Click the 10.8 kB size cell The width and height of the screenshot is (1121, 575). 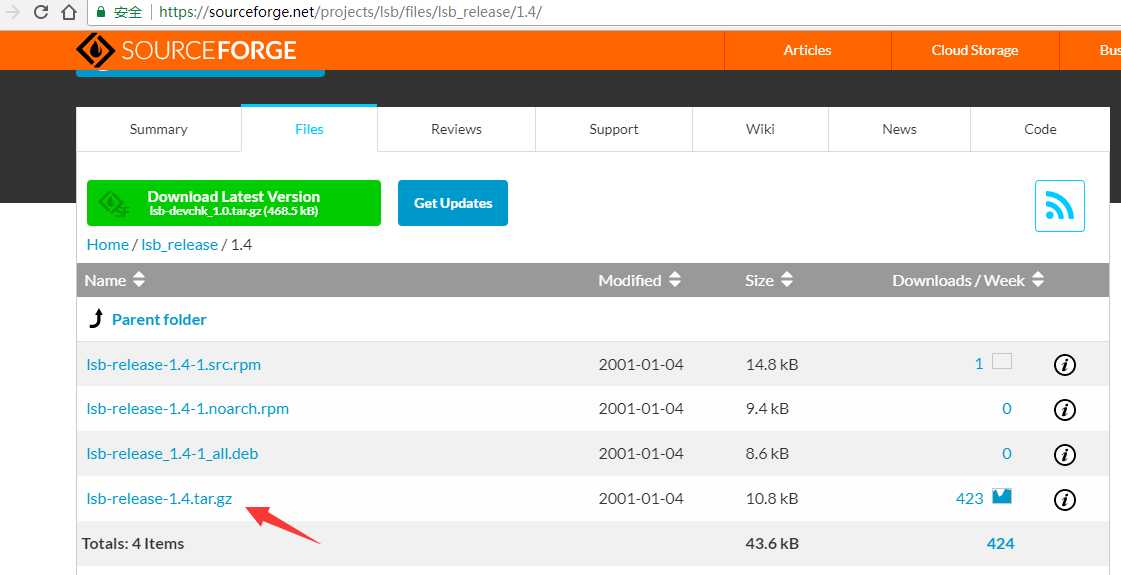(771, 498)
